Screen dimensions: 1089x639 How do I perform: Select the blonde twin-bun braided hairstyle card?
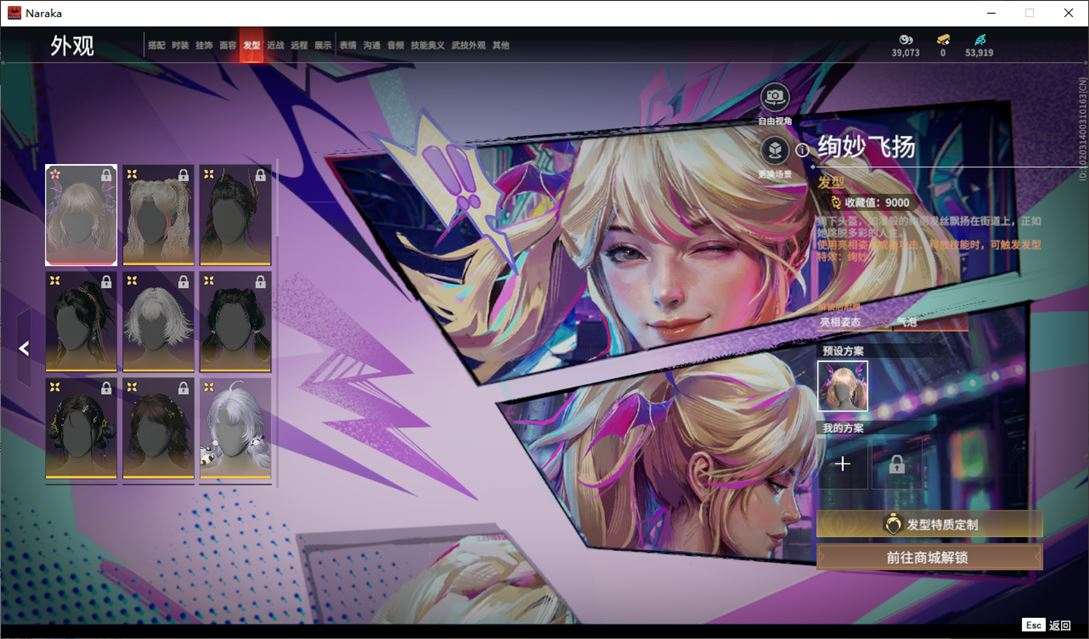click(x=158, y=215)
